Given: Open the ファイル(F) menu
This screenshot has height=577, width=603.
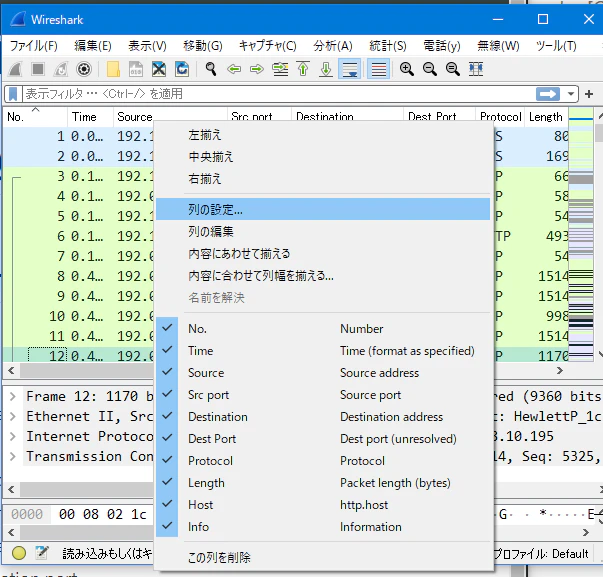Looking at the screenshot, I should tap(33, 46).
